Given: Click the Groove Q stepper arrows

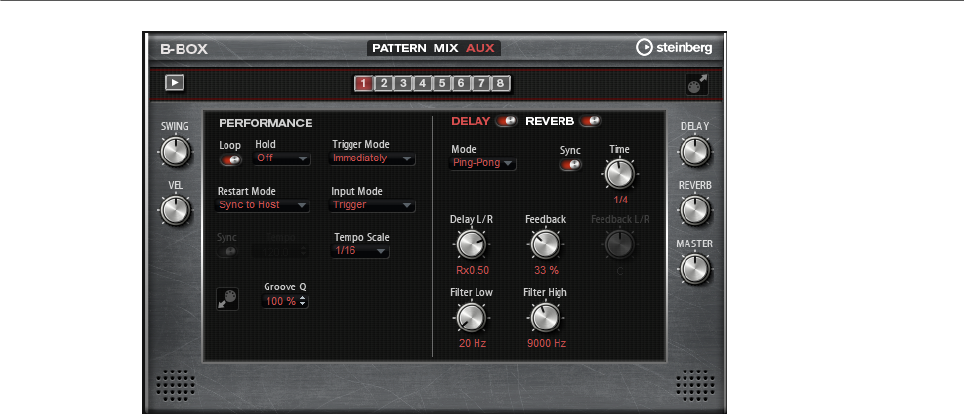Looking at the screenshot, I should pos(302,301).
